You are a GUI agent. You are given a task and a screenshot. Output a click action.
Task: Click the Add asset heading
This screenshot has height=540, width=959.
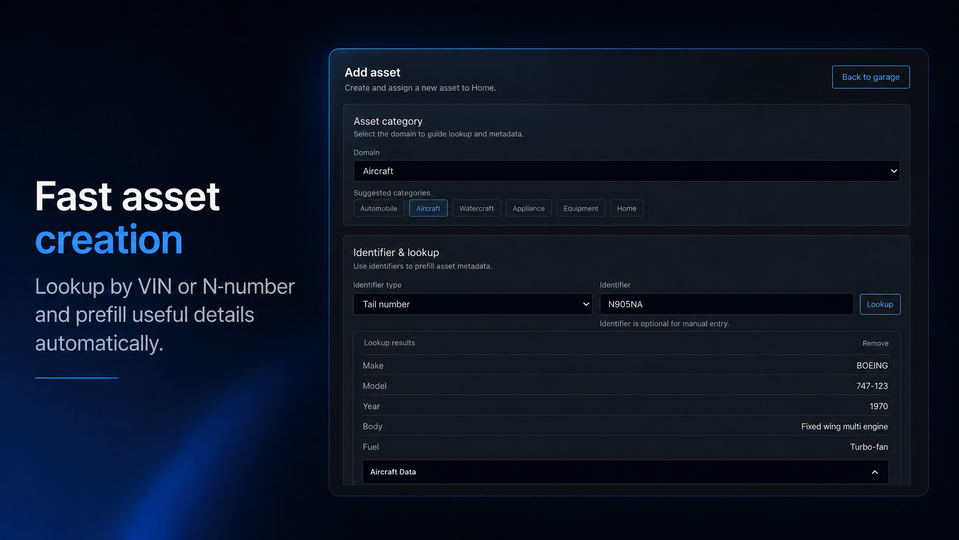(372, 72)
